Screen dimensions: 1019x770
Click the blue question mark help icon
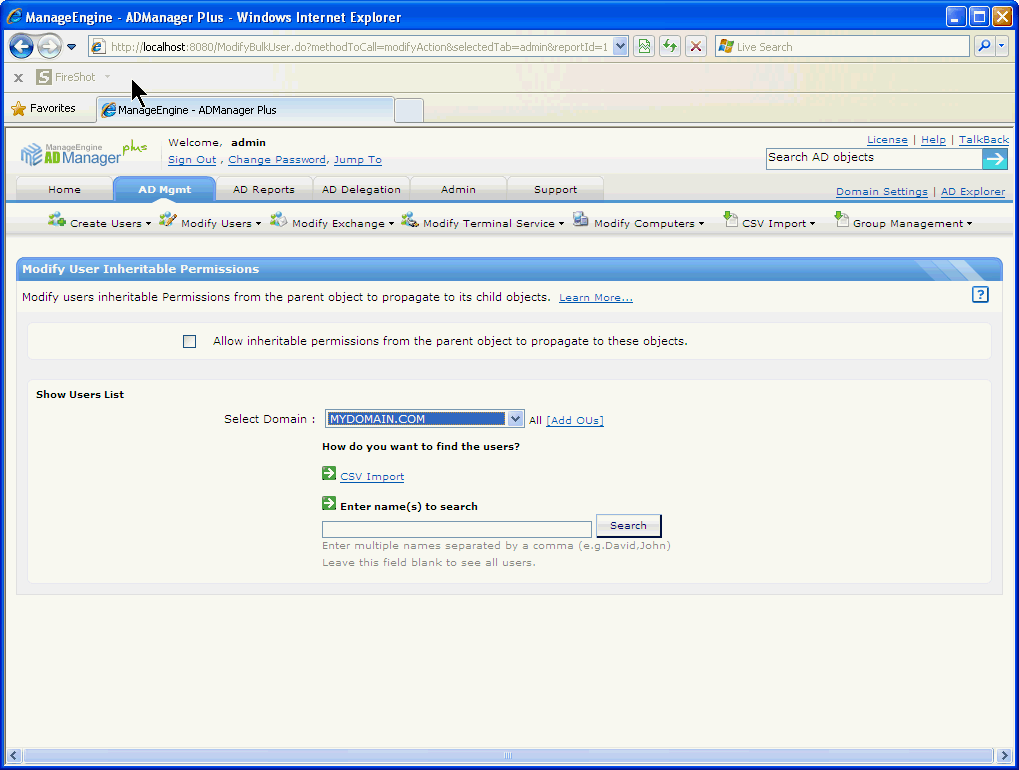(x=980, y=294)
